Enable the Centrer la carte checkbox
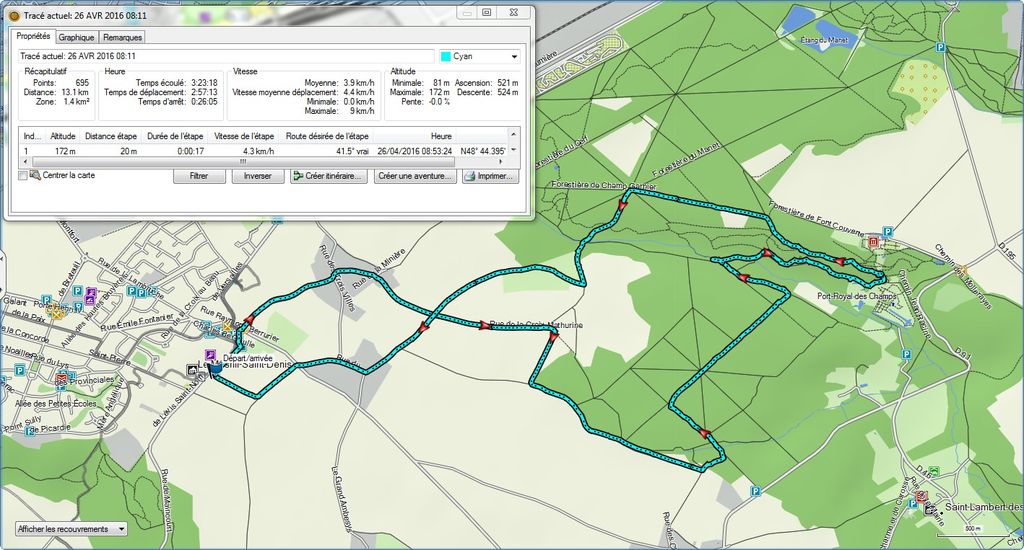Viewport: 1024px width, 550px height. 23,176
